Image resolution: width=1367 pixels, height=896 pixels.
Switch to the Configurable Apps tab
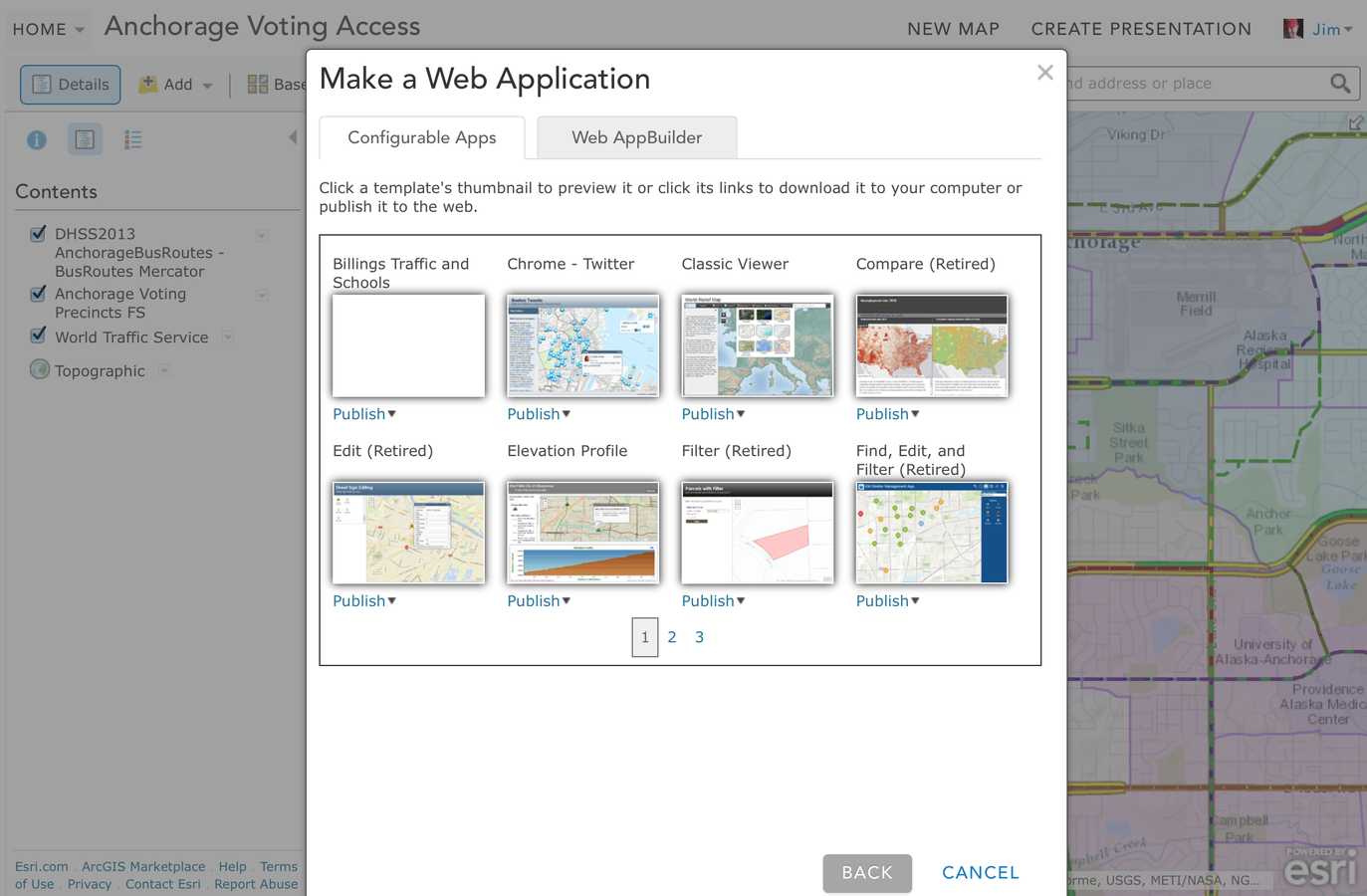coord(422,137)
